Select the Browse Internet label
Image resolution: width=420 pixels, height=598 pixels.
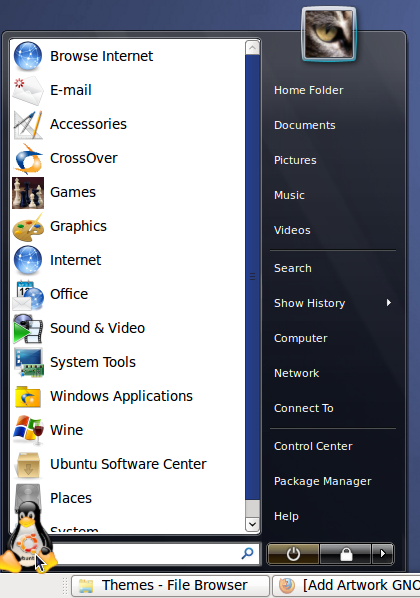pyautogui.click(x=101, y=56)
